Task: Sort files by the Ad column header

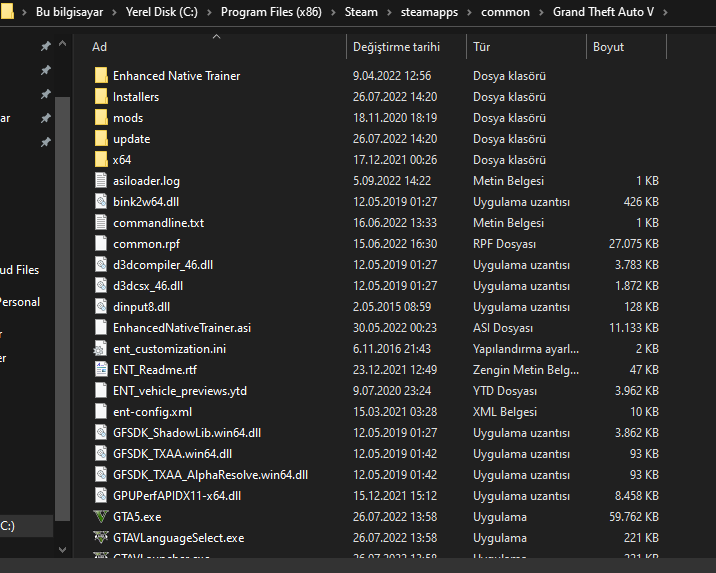Action: [99, 47]
